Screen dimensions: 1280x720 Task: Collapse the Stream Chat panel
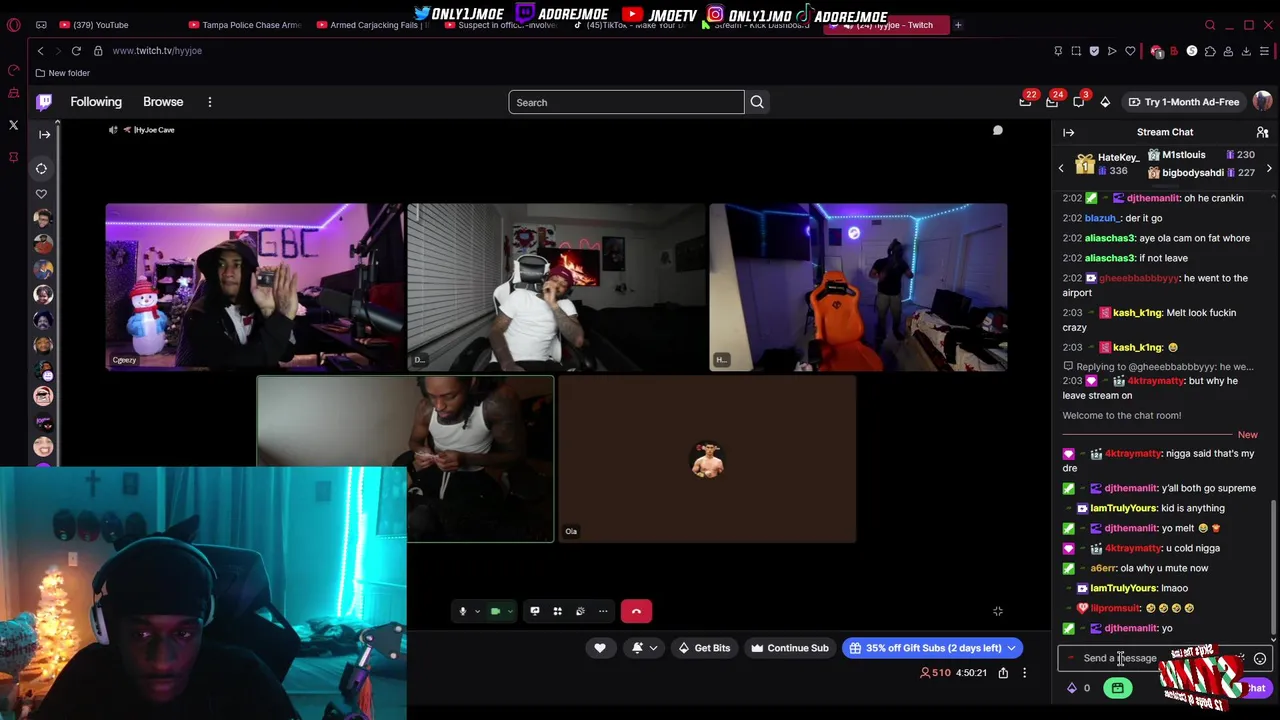1068,132
